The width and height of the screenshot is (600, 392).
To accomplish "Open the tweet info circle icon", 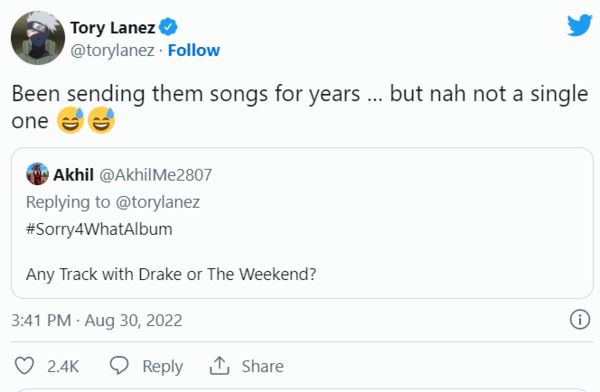I will pos(580,320).
